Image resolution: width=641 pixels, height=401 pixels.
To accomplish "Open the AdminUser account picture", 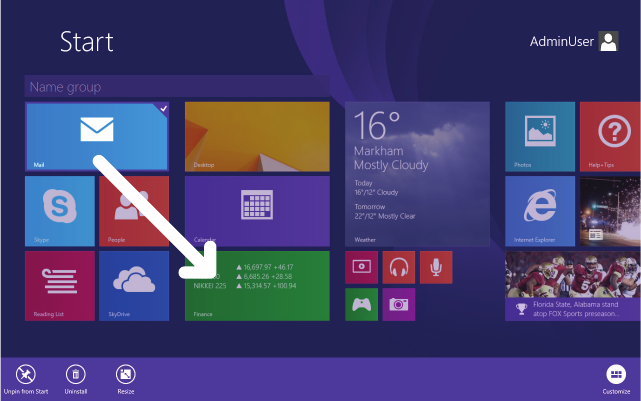I will (x=608, y=41).
